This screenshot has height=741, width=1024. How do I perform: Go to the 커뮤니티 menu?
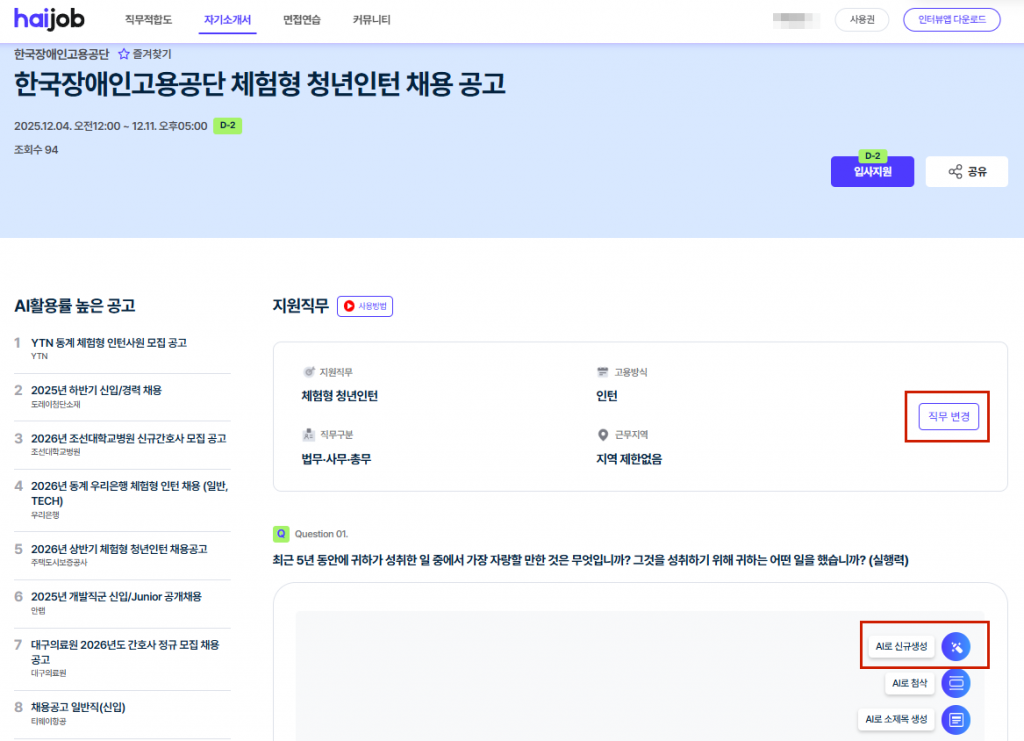372,20
